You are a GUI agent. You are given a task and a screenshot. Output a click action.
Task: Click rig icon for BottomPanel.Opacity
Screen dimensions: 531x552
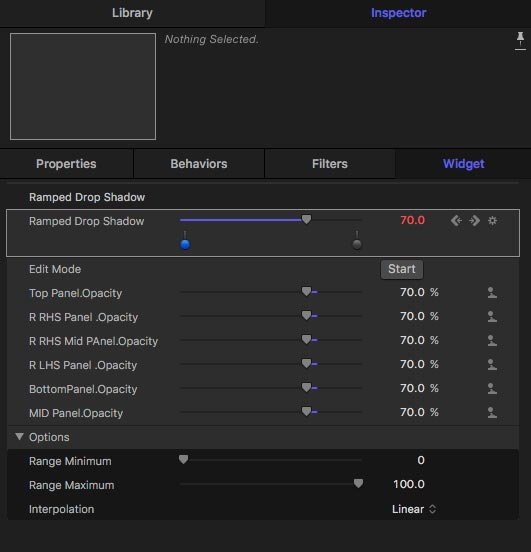pyautogui.click(x=492, y=388)
